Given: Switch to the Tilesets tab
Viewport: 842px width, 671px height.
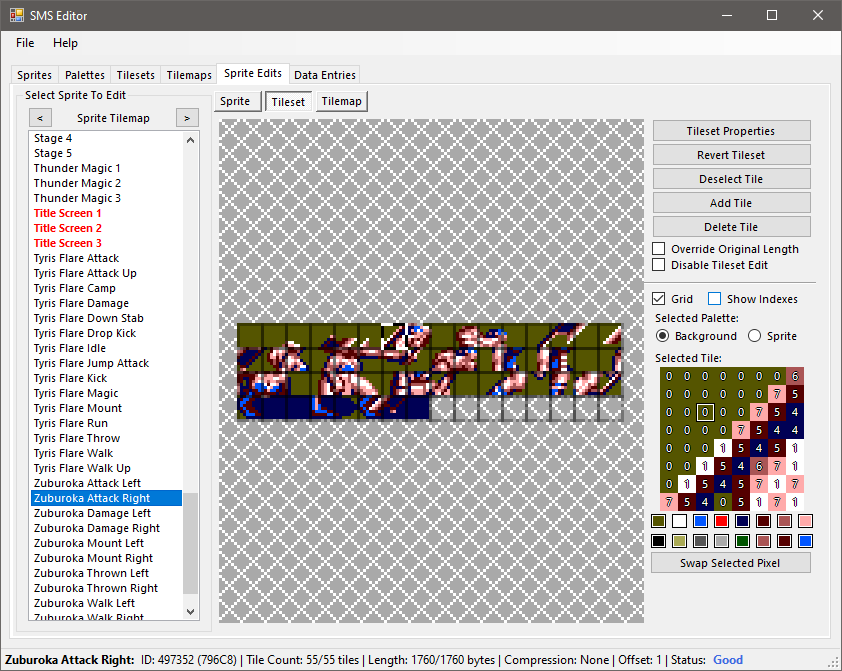Looking at the screenshot, I should pyautogui.click(x=135, y=75).
